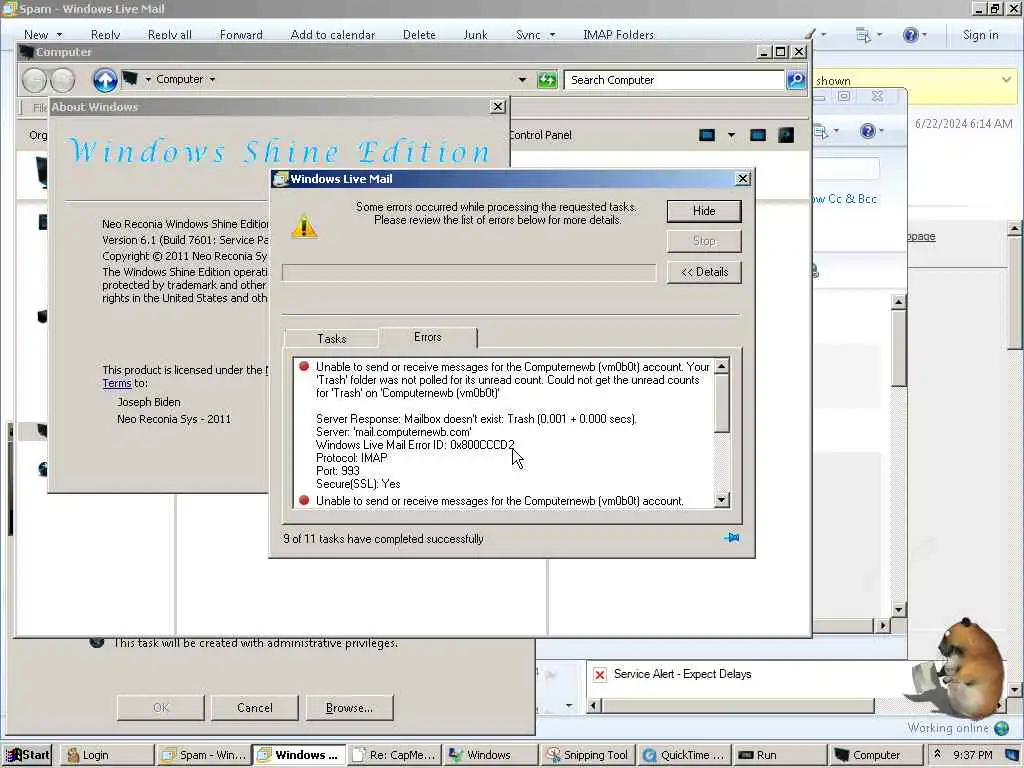Open the Terms link in About Windows
This screenshot has height=768, width=1024.
[x=117, y=383]
